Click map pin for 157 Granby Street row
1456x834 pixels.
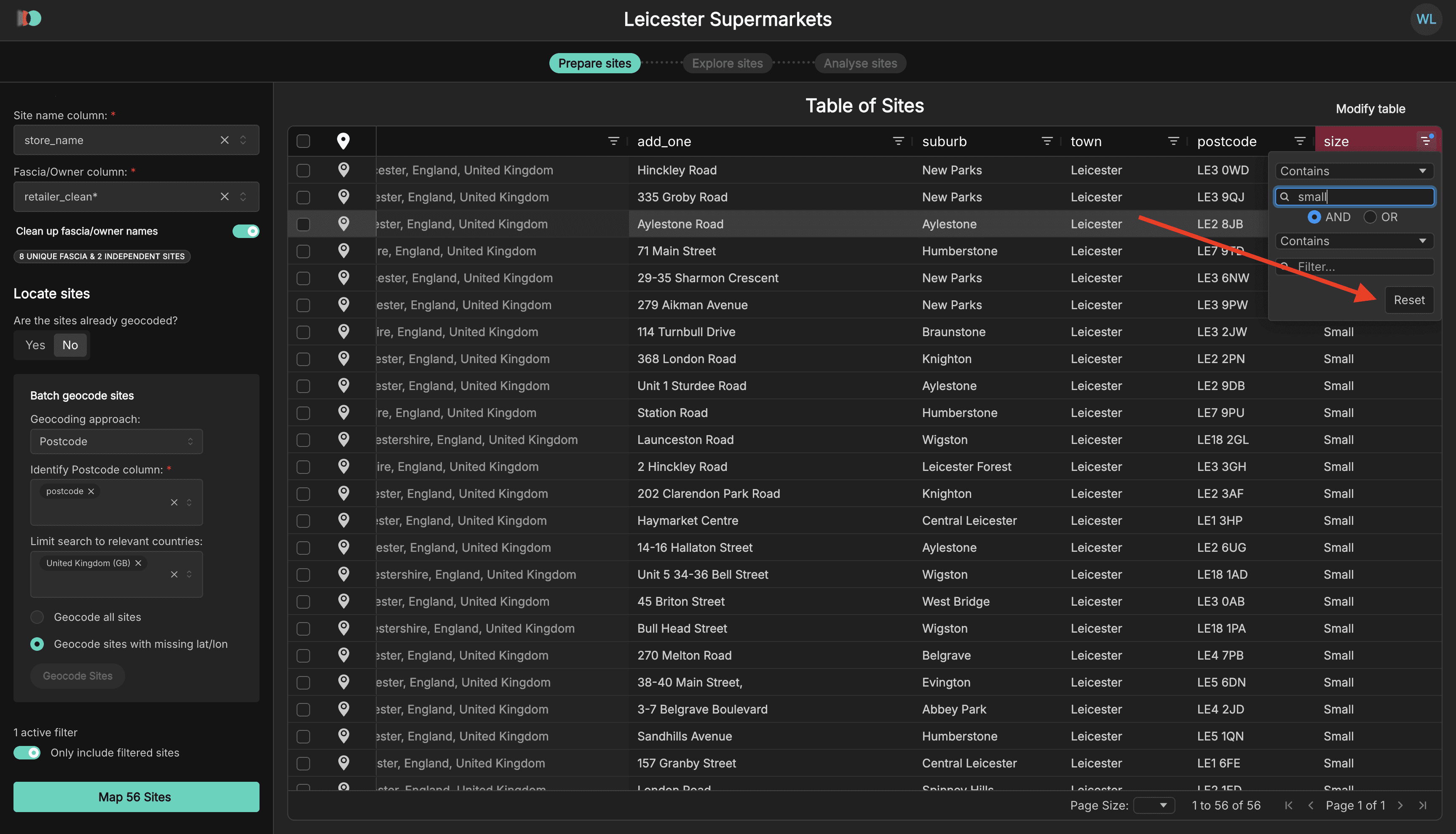point(343,762)
